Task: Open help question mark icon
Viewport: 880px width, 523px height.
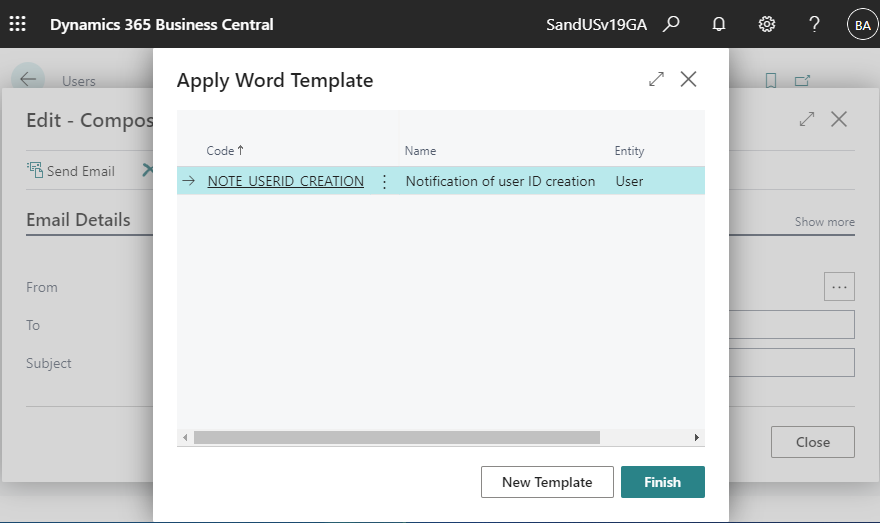Action: (814, 24)
